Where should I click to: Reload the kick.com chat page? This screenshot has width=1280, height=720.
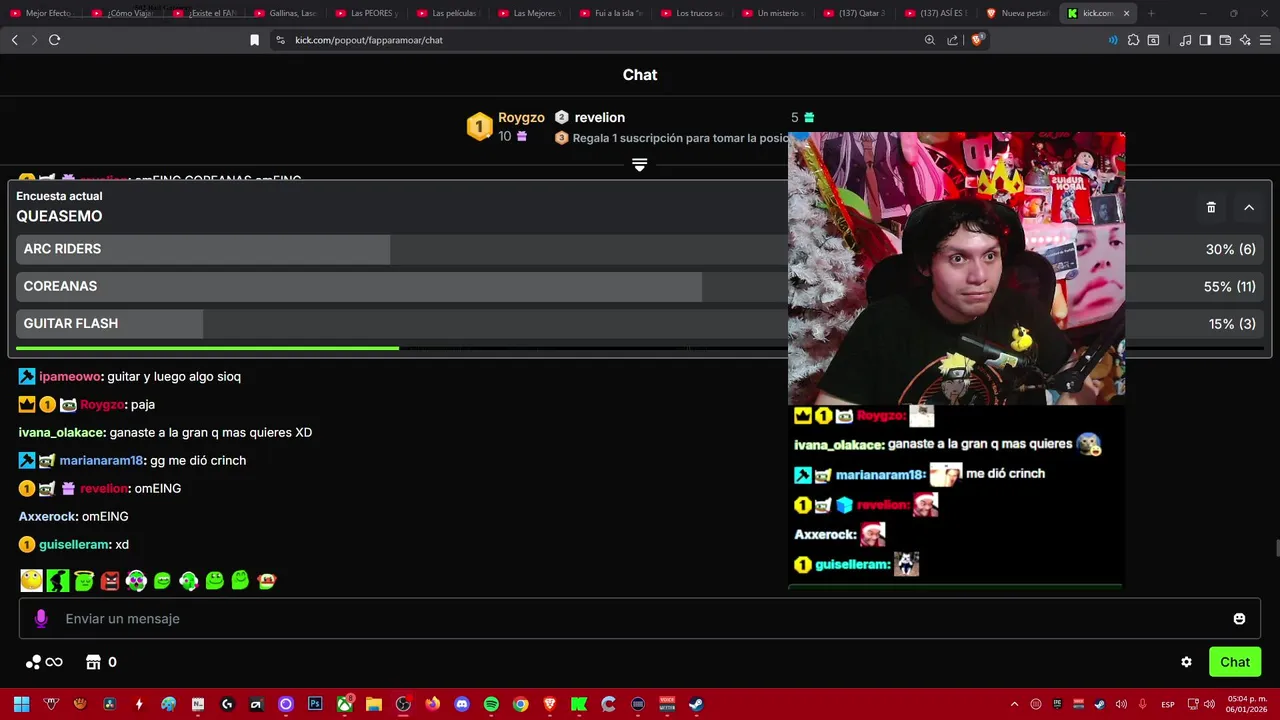(x=54, y=40)
